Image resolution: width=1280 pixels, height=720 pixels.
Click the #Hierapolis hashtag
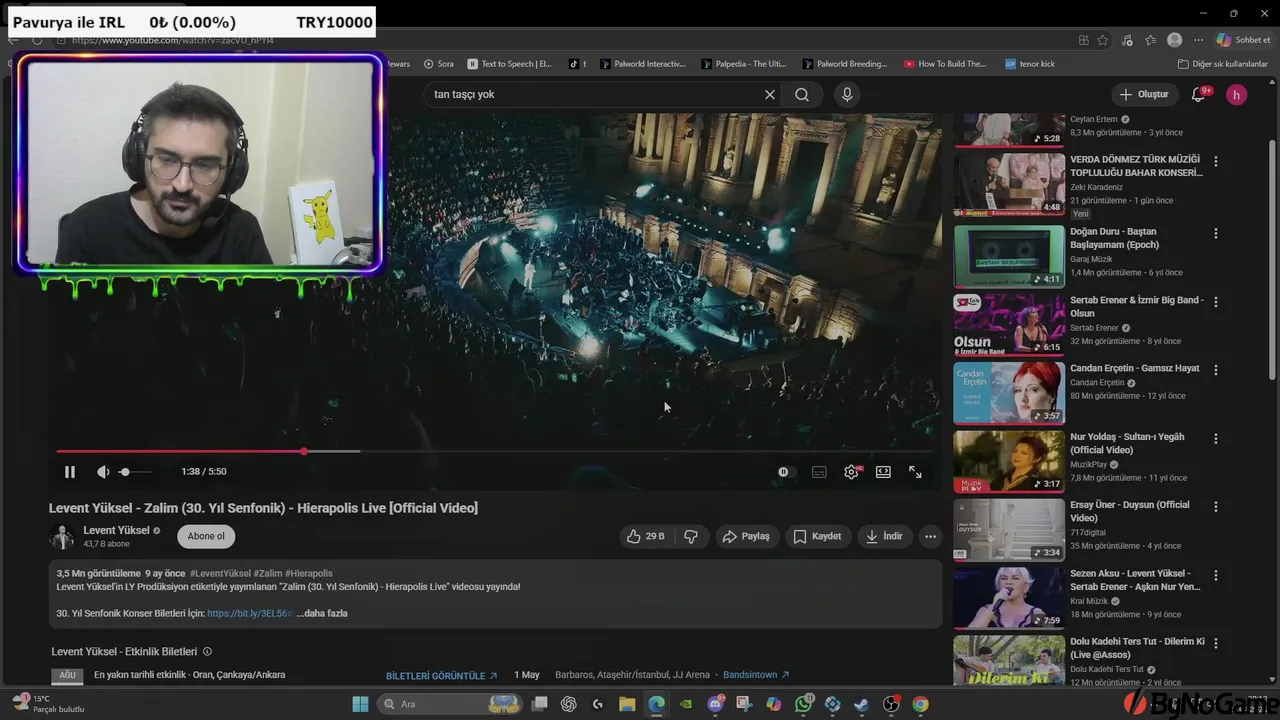309,573
